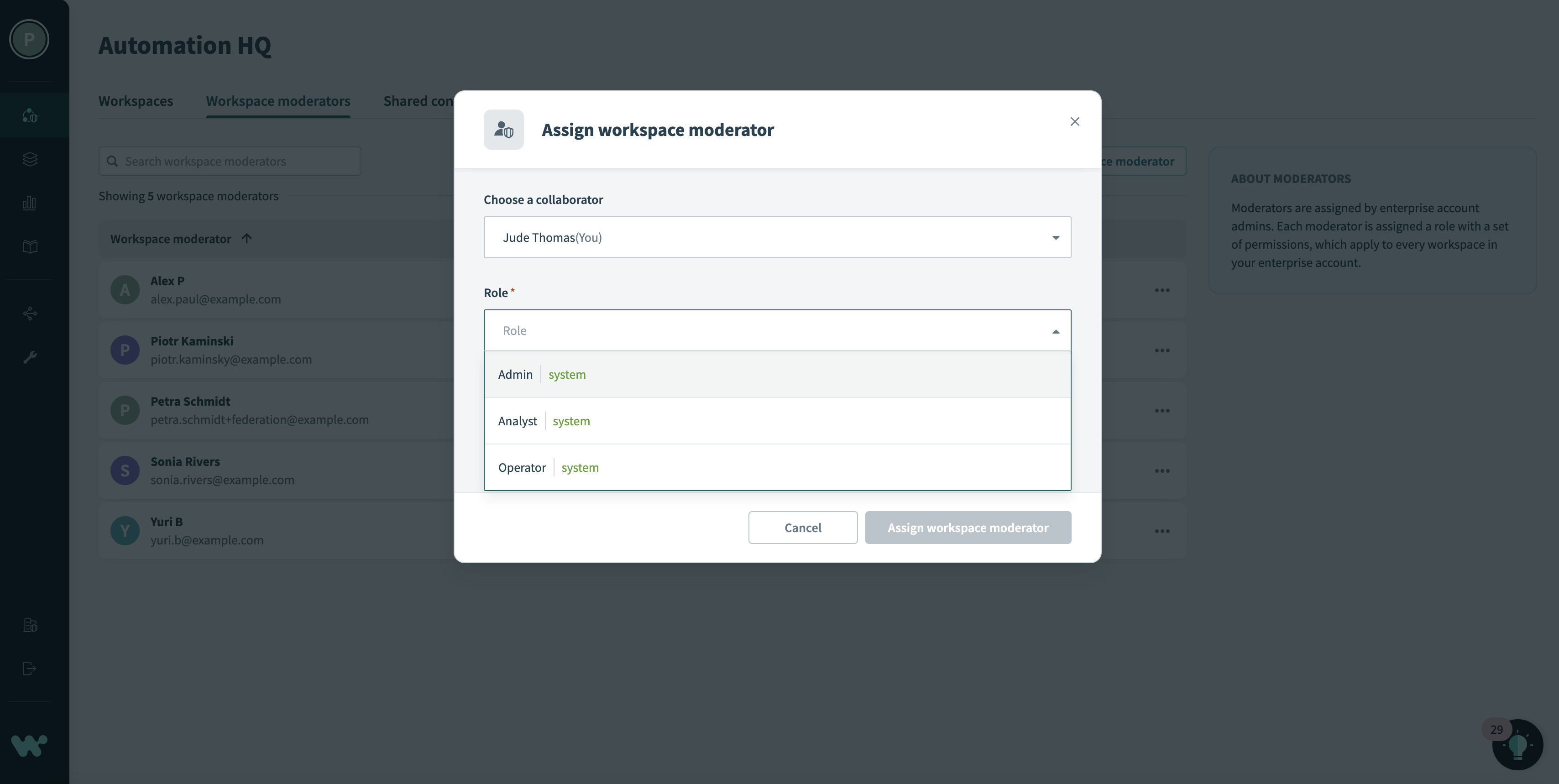The height and width of the screenshot is (784, 1559).
Task: Click the notification badge showing 29
Action: coord(1496,729)
